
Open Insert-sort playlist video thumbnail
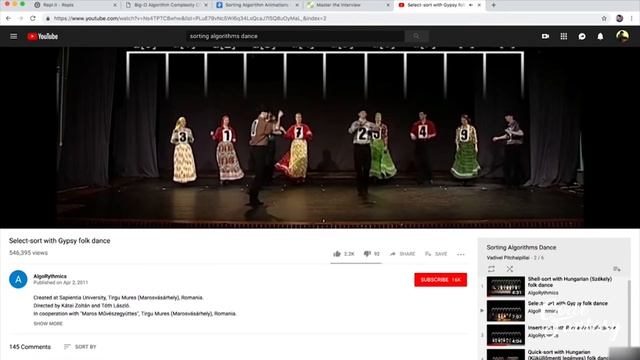506,335
